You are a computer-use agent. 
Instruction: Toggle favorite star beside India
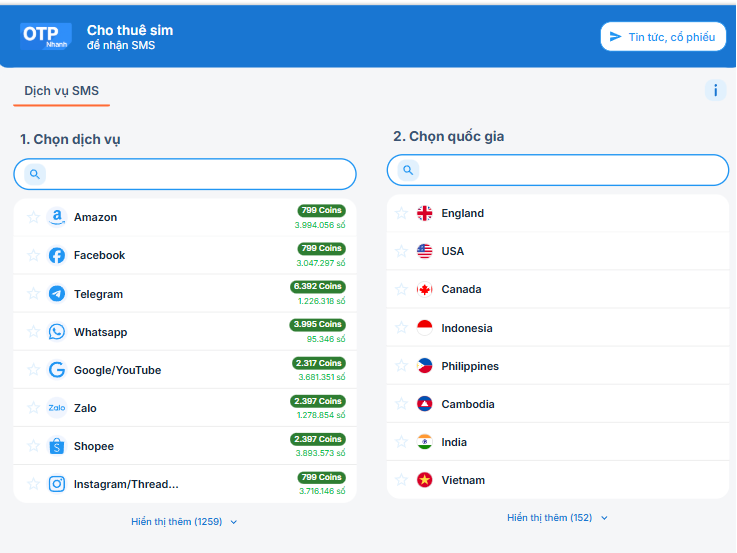(x=401, y=442)
